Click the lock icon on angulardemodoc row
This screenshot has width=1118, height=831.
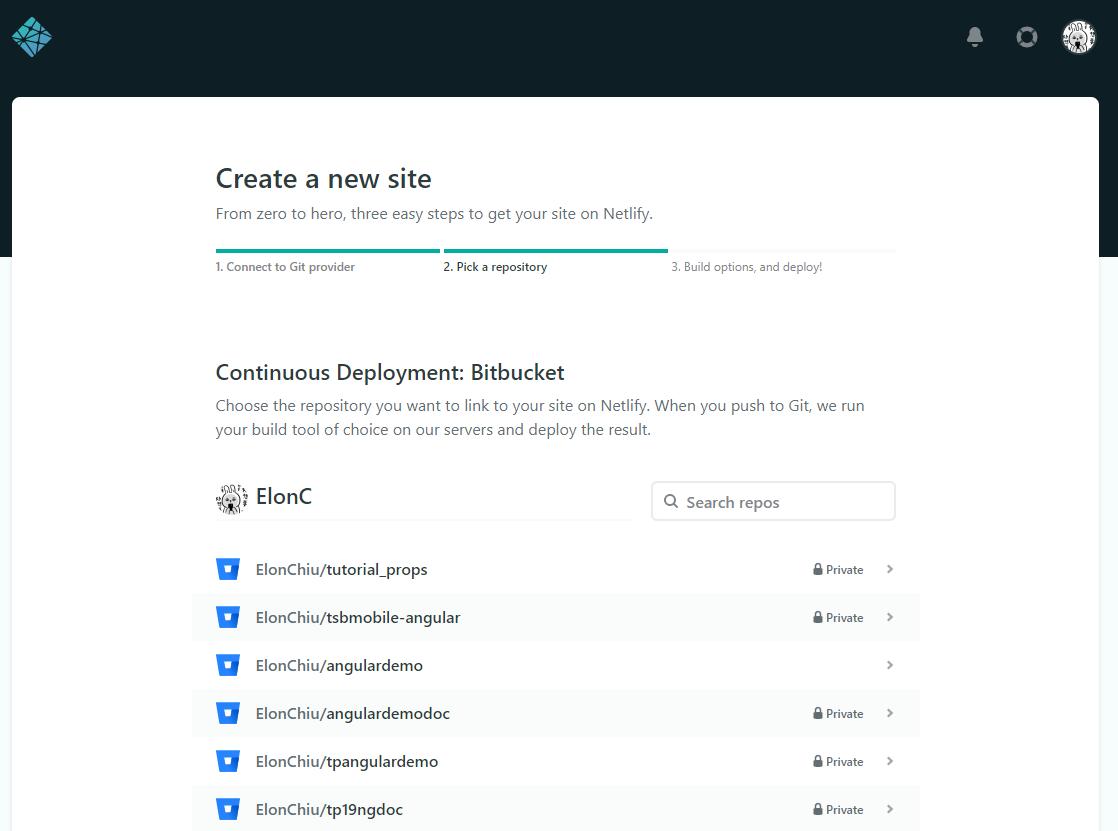(818, 713)
